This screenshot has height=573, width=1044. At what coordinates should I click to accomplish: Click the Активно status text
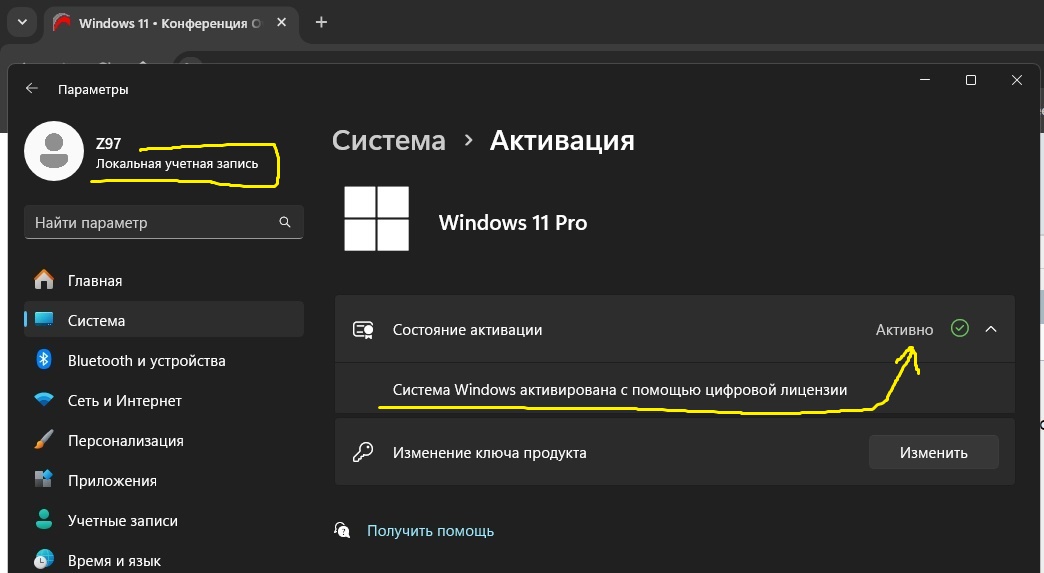[904, 329]
